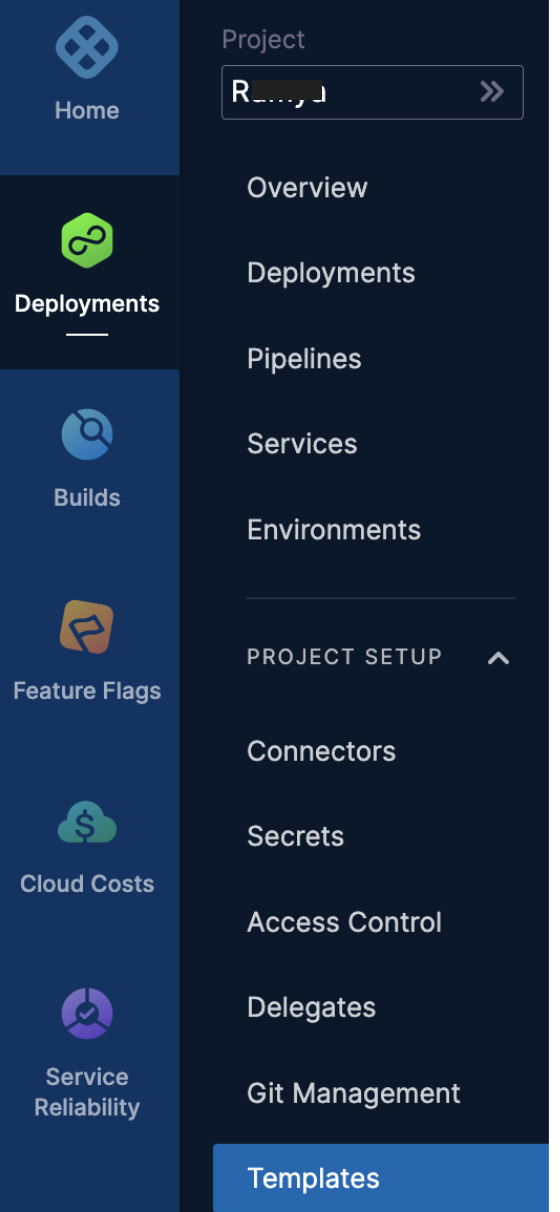This screenshot has height=1212, width=560.
Task: Click the highlighted Templates item
Action: click(381, 1178)
